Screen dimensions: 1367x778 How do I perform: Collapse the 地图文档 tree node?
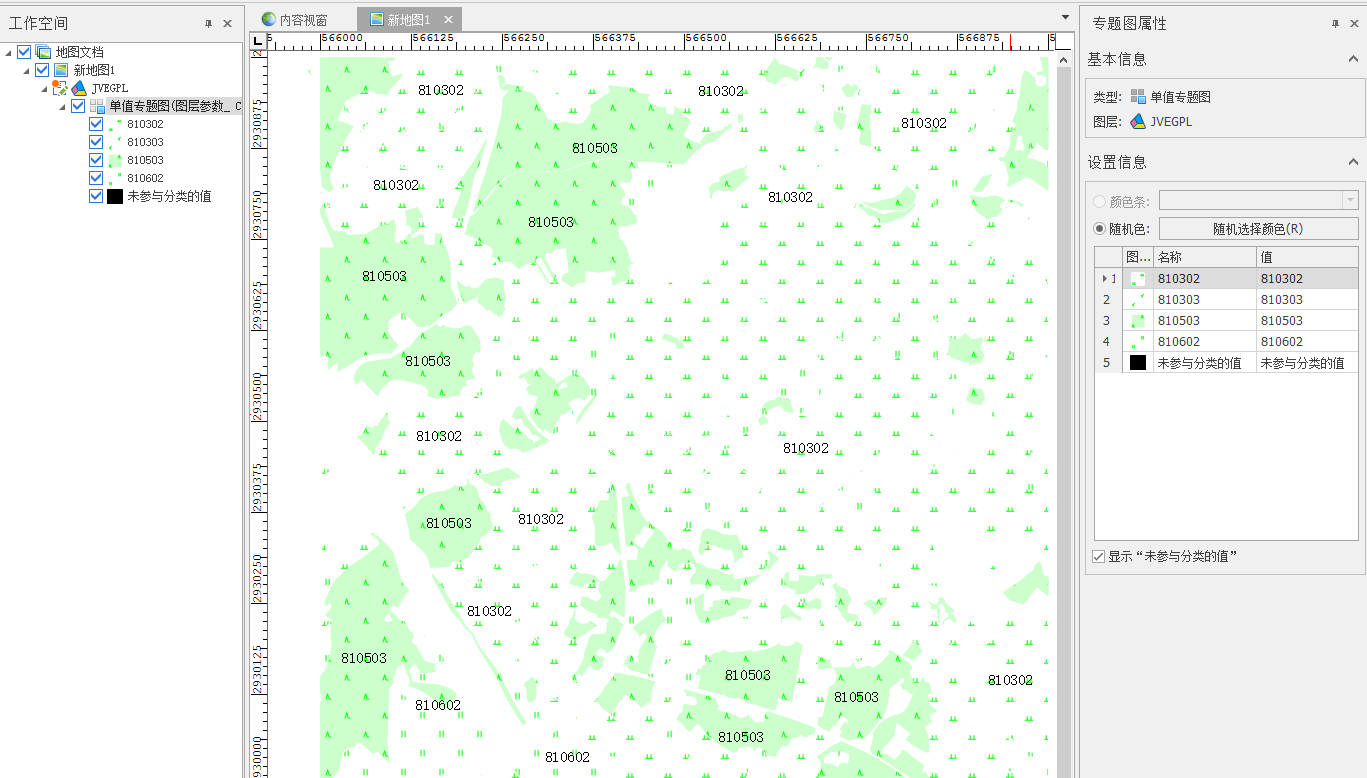pyautogui.click(x=9, y=52)
